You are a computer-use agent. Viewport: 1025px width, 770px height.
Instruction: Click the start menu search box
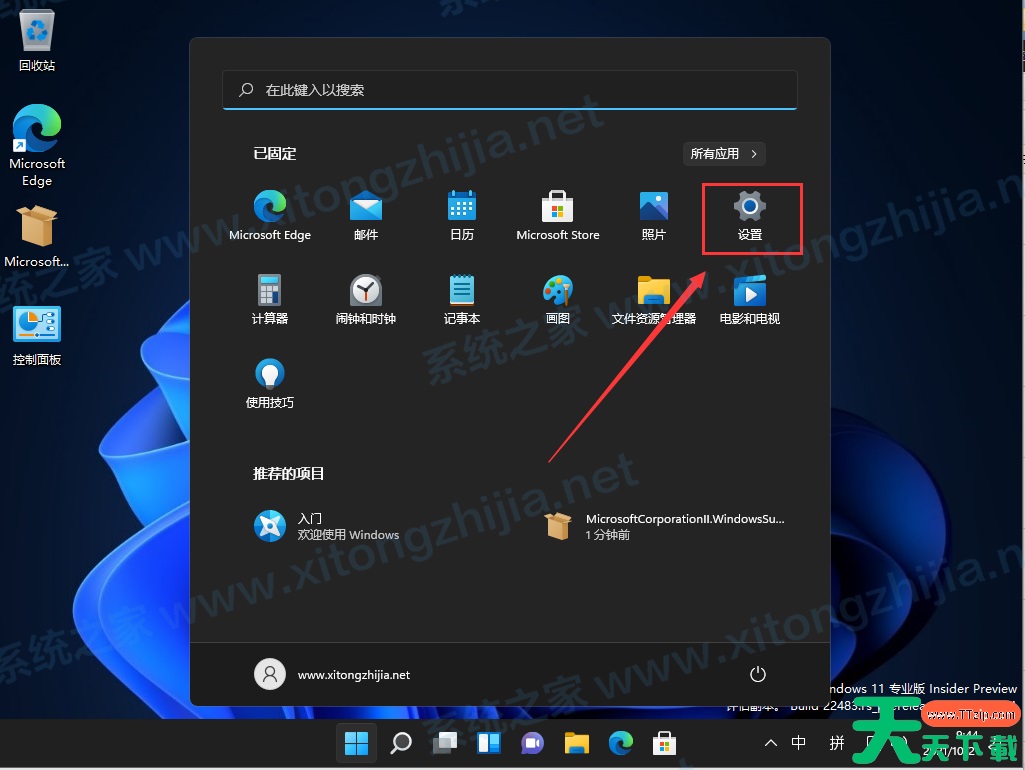tap(510, 90)
